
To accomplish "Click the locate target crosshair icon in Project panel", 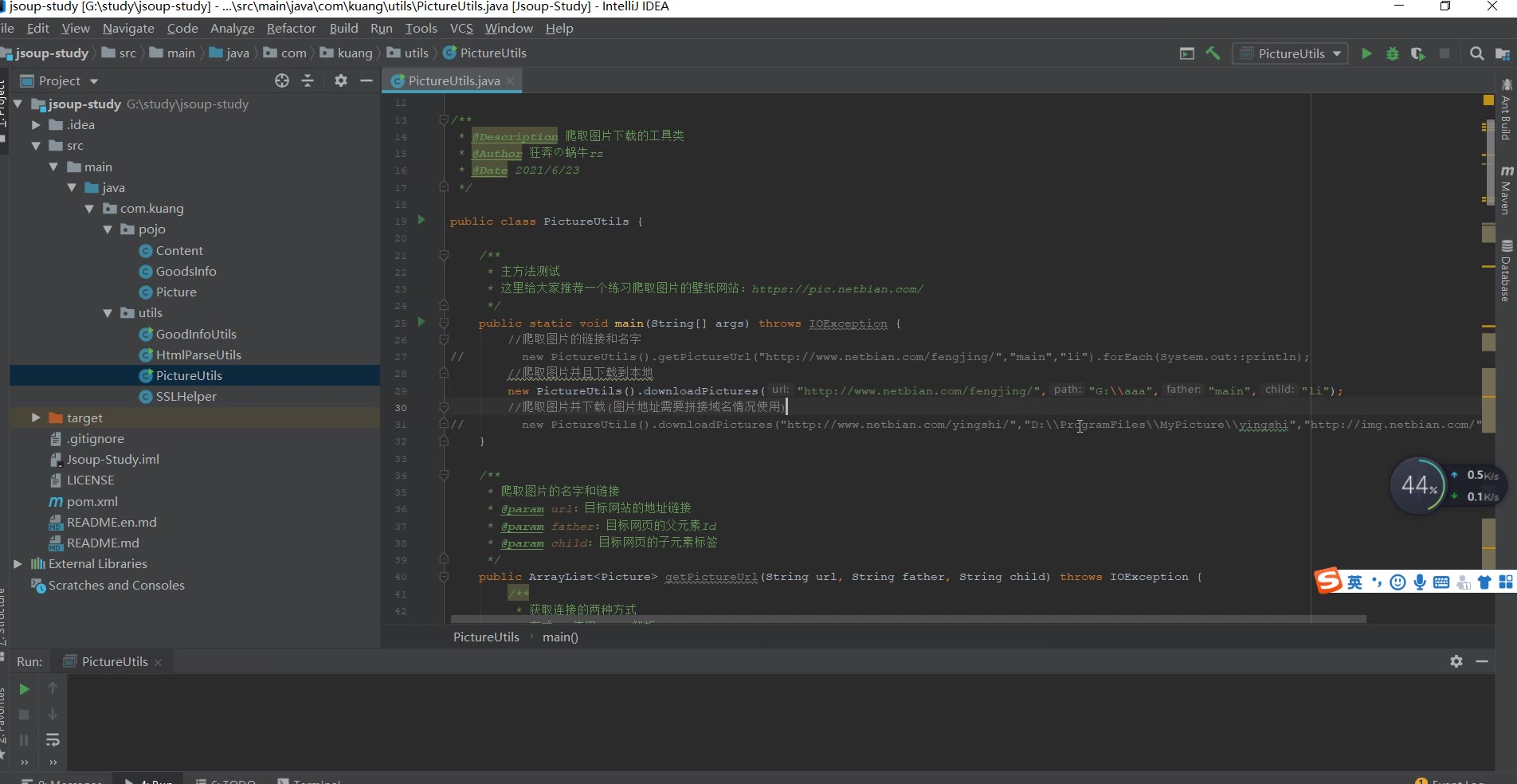I will pos(282,80).
